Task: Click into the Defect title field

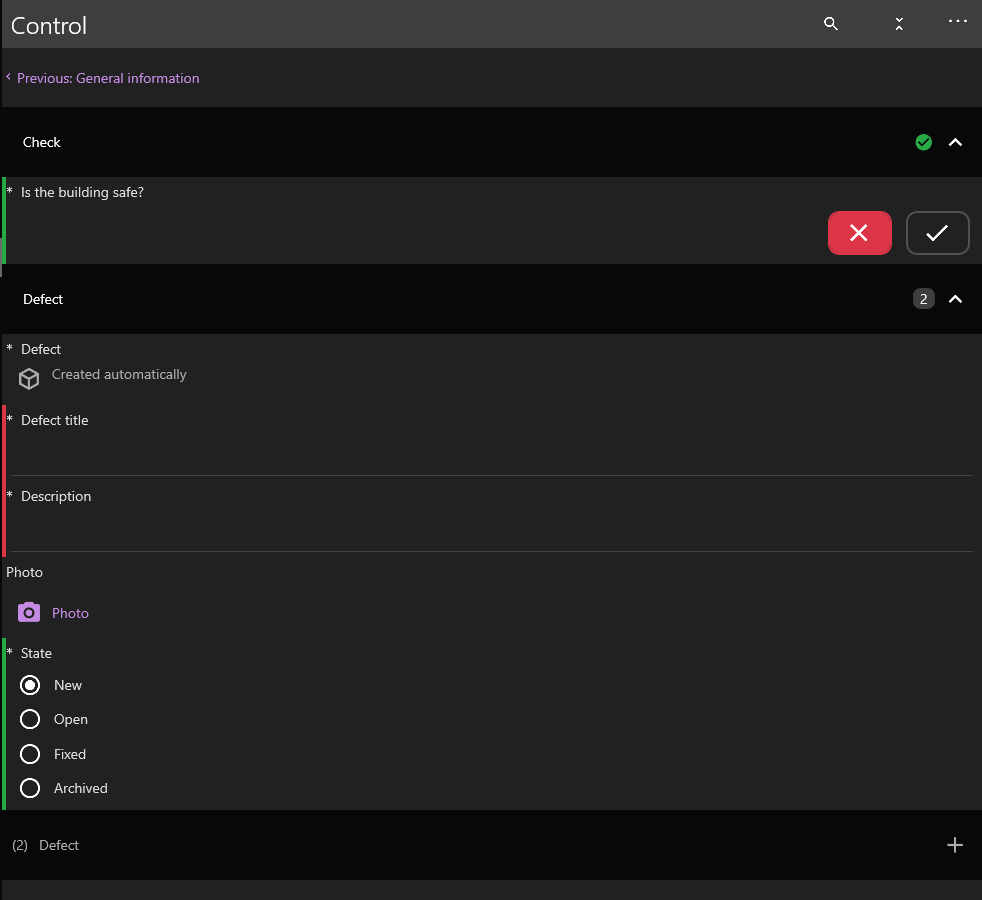Action: click(x=490, y=452)
